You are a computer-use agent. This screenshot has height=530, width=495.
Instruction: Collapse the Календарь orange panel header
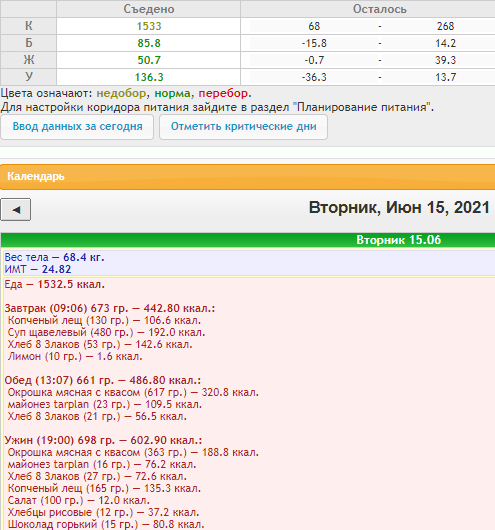click(248, 177)
